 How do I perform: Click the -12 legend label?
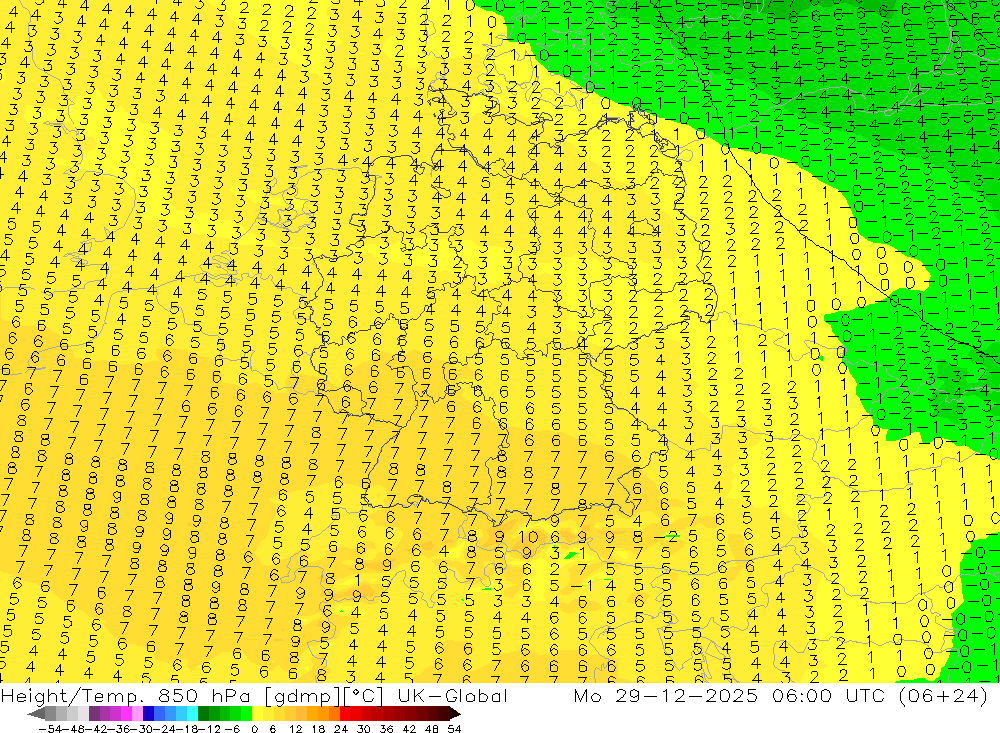[210, 729]
